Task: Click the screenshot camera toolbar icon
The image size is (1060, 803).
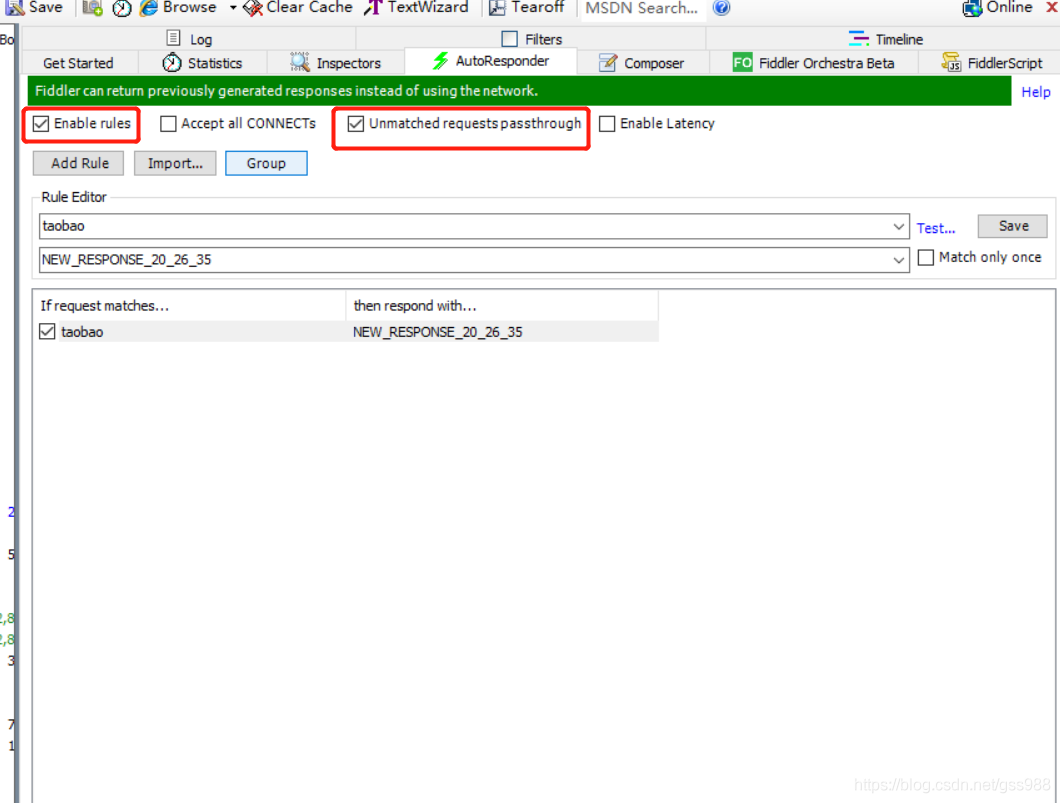Action: pyautogui.click(x=92, y=7)
